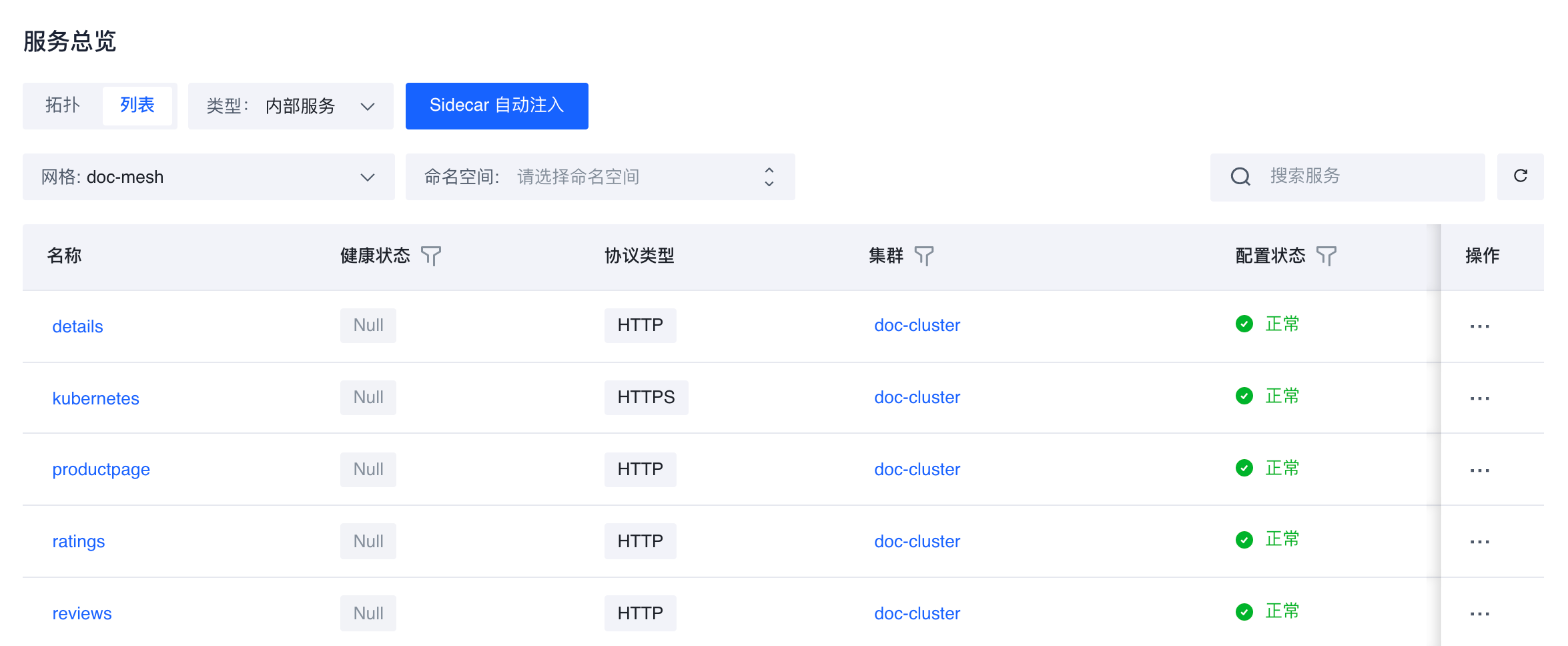This screenshot has height=646, width=1568.
Task: Open the namespace selection dropdown
Action: (600, 177)
